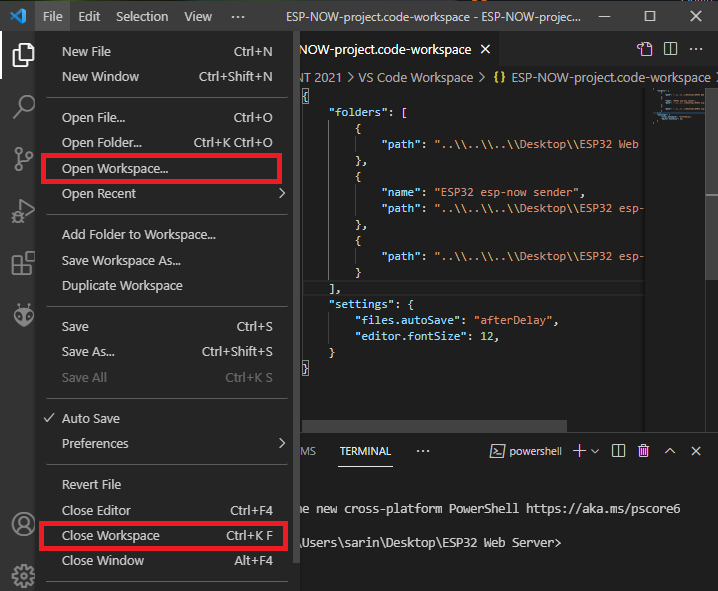Close the ESP-NOW-project.code-workspace editor tab
This screenshot has height=591, width=718.
485,49
